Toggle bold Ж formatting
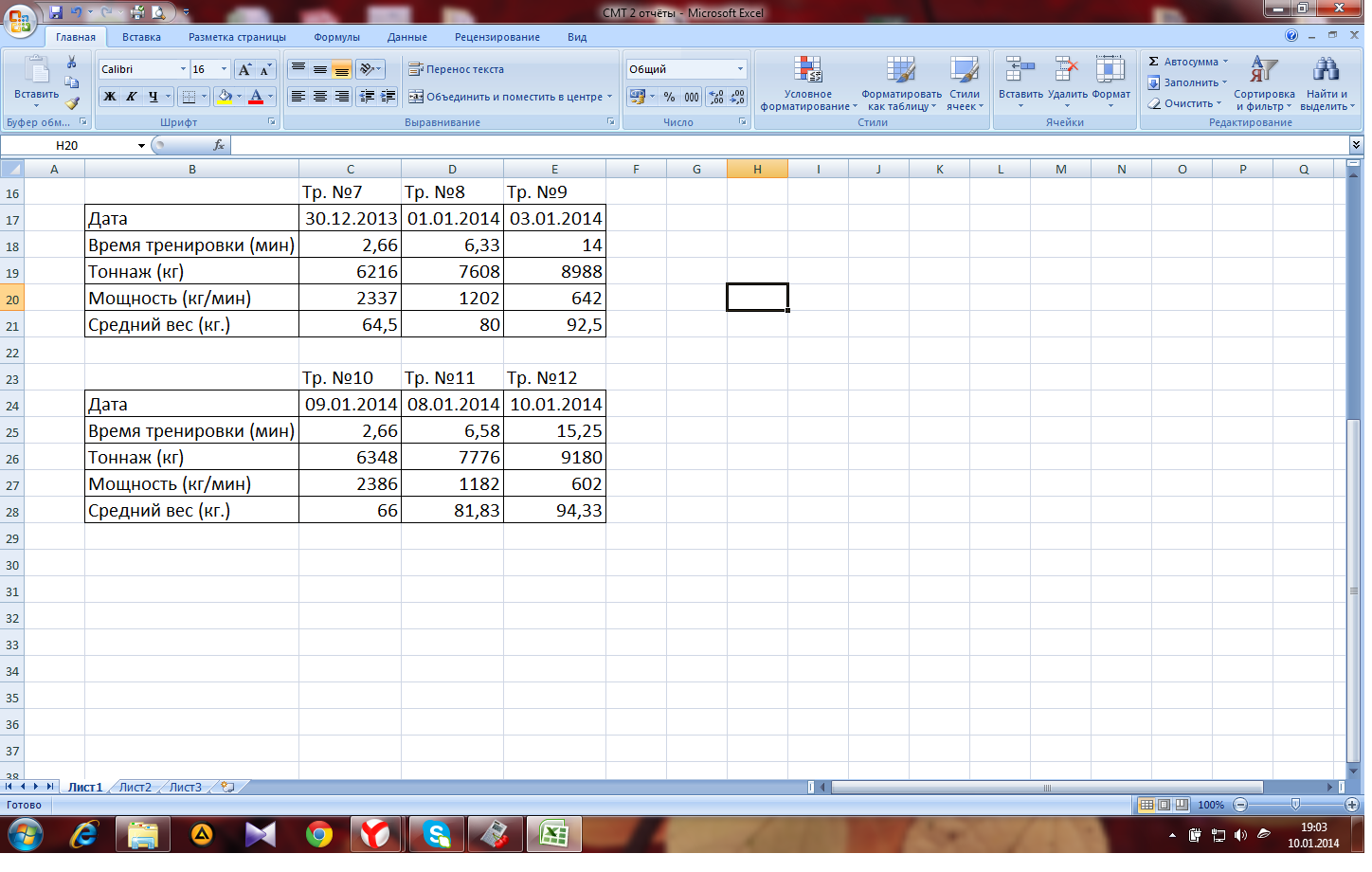This screenshot has width=1372, height=872. [x=110, y=97]
